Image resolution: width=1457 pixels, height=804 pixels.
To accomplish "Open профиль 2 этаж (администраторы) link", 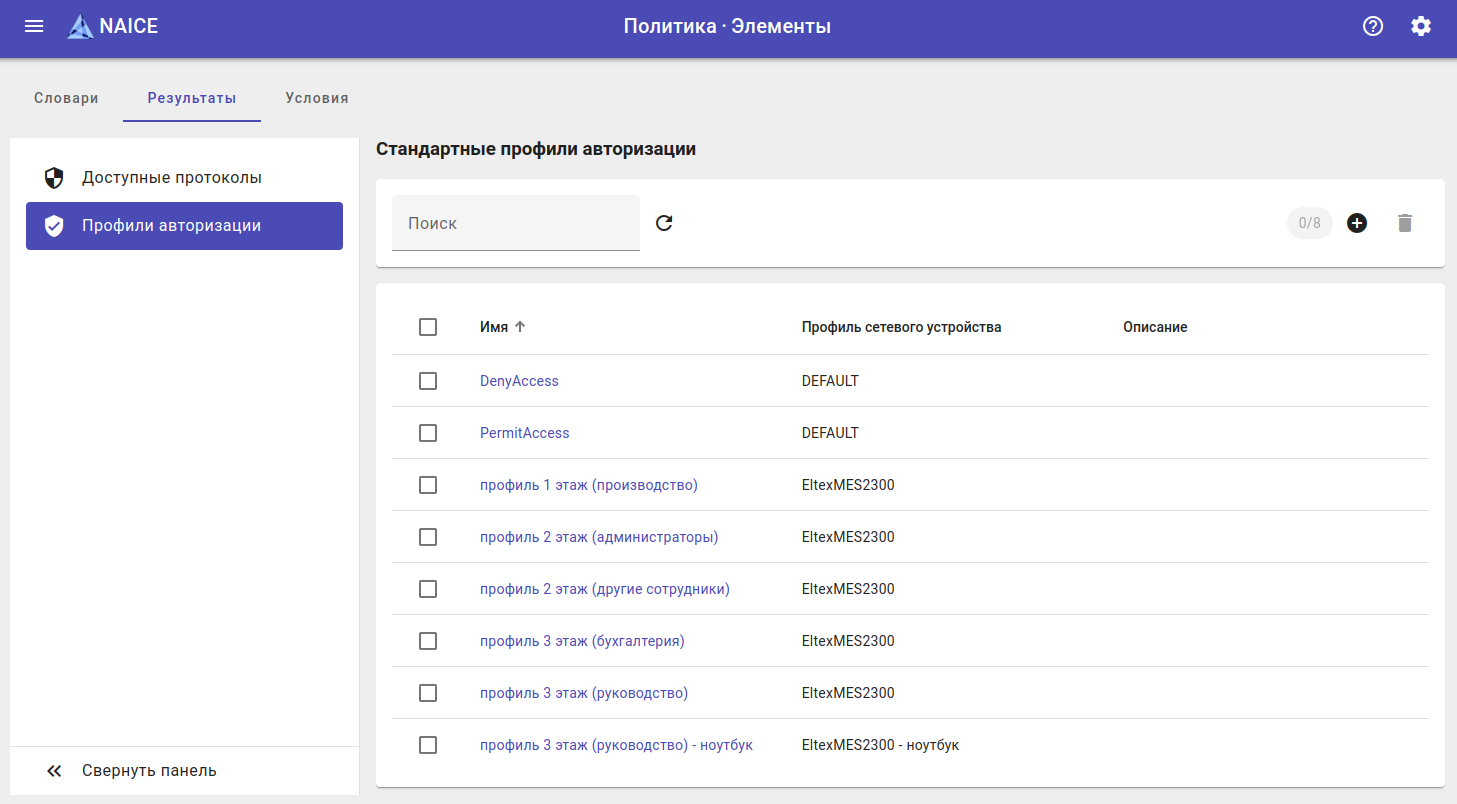I will coord(599,537).
